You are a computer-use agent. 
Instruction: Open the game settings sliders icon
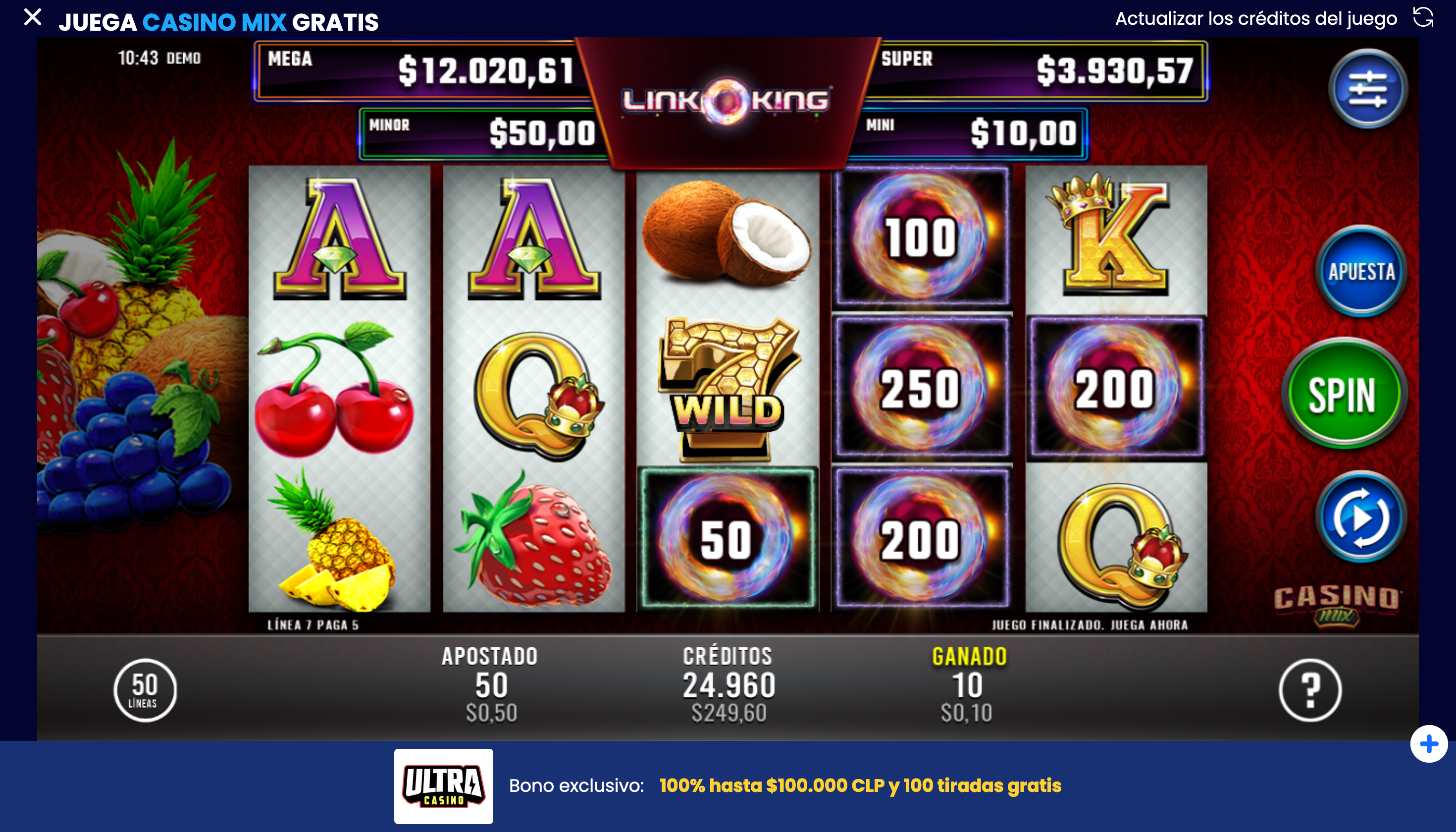coord(1367,89)
